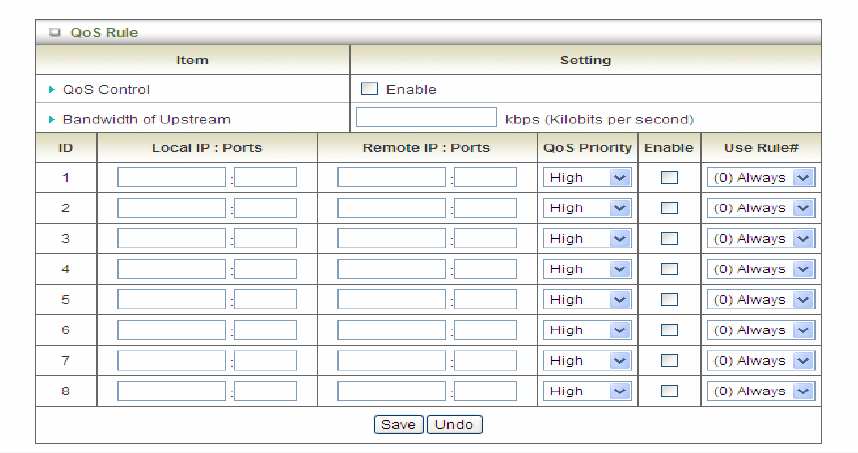
Task: Tick the Enable checkbox for rule 1
Action: (669, 178)
